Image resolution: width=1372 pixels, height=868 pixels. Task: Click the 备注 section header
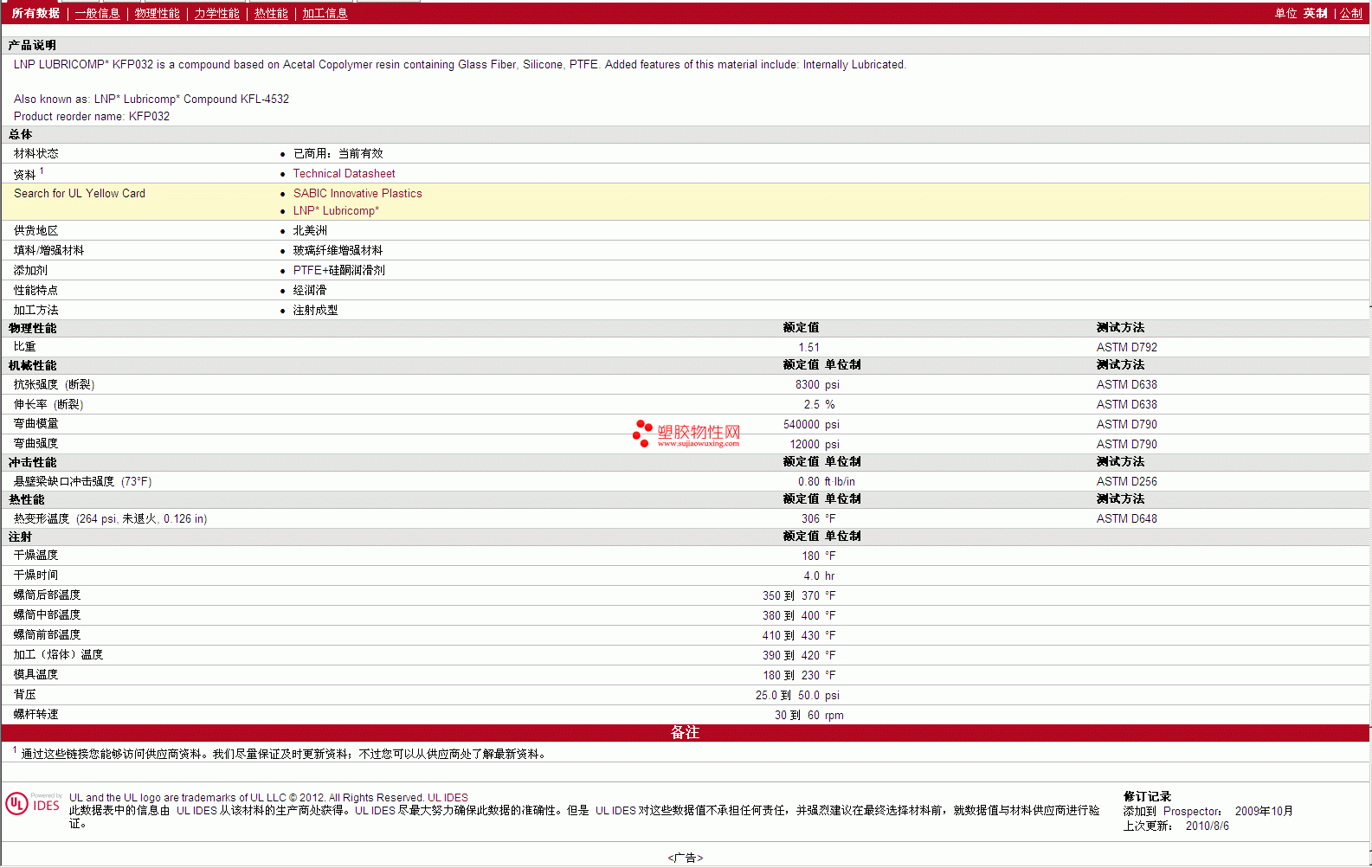click(685, 733)
